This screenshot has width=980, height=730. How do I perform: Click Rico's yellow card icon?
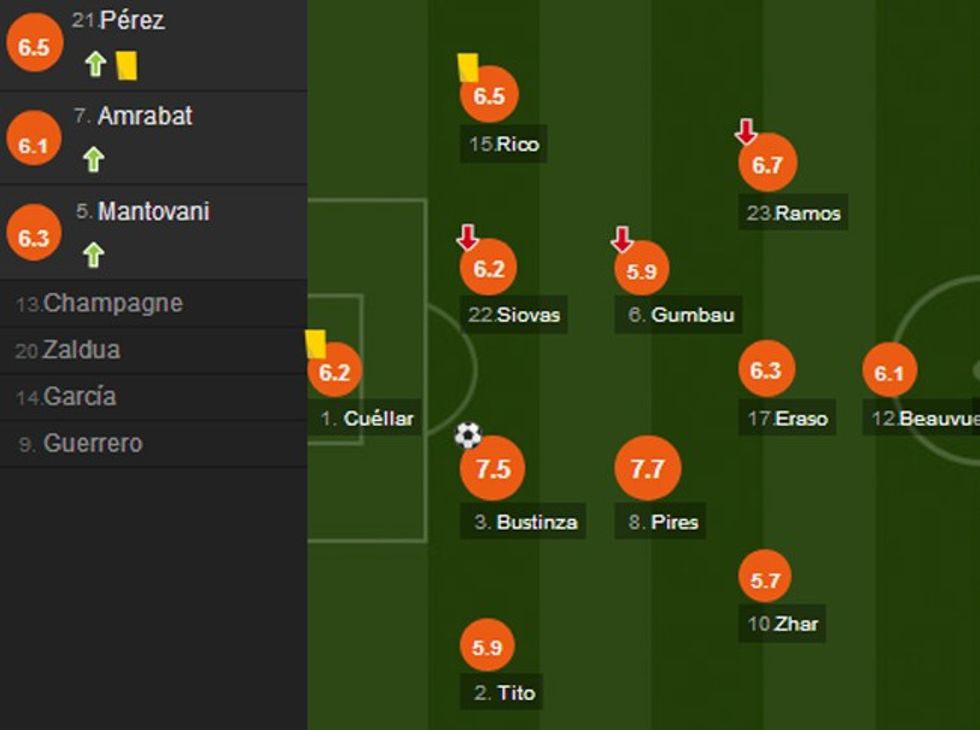tap(467, 67)
